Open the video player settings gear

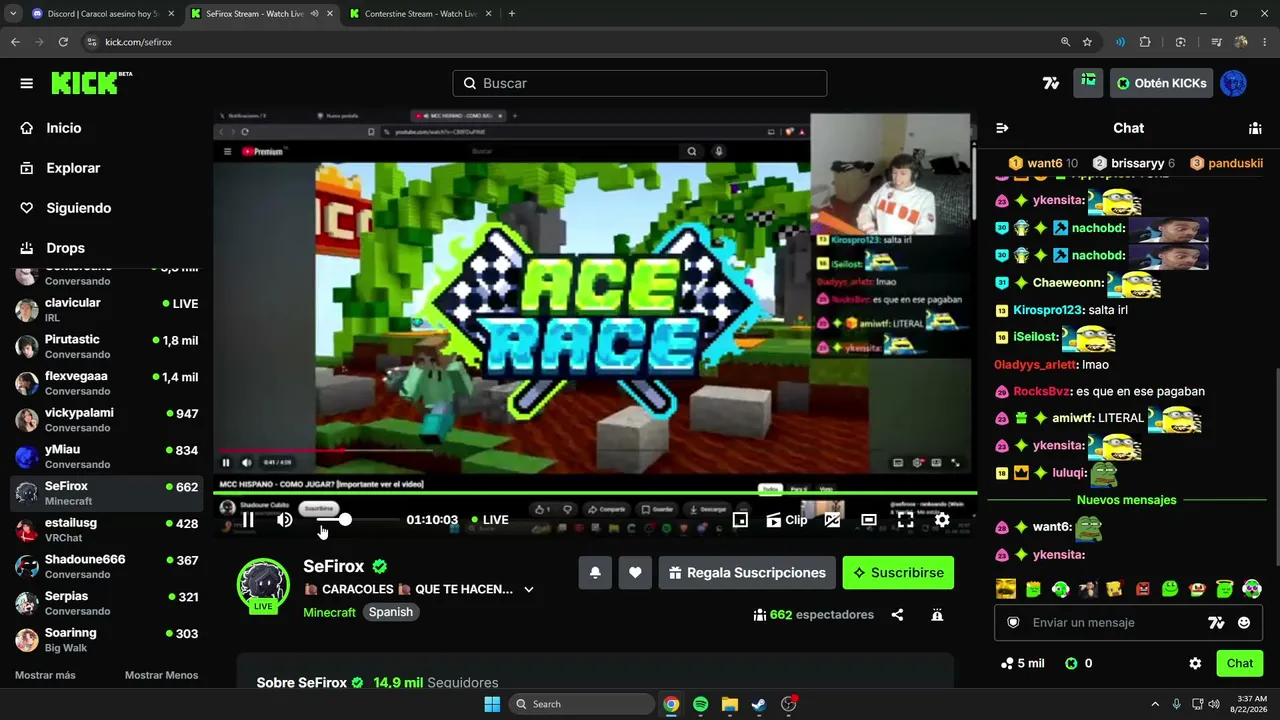click(942, 520)
